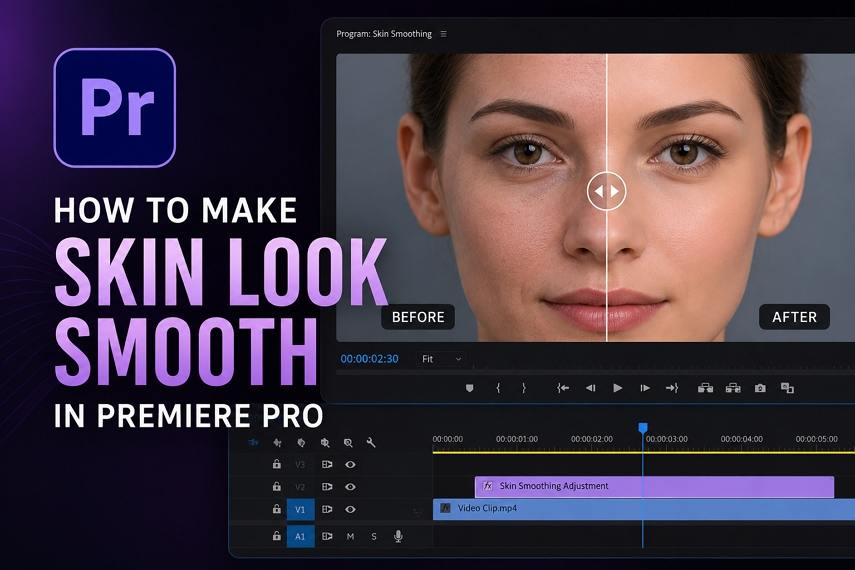Step back one frame
The image size is (855, 570).
pos(591,388)
